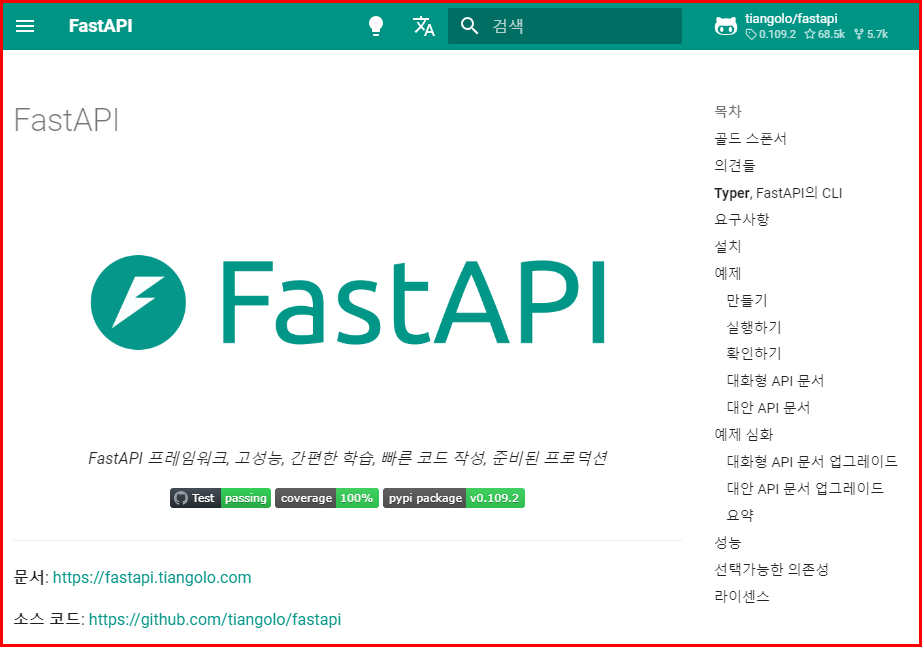Open the hamburger navigation menu
Viewport: 922px width, 647px height.
click(x=25, y=26)
